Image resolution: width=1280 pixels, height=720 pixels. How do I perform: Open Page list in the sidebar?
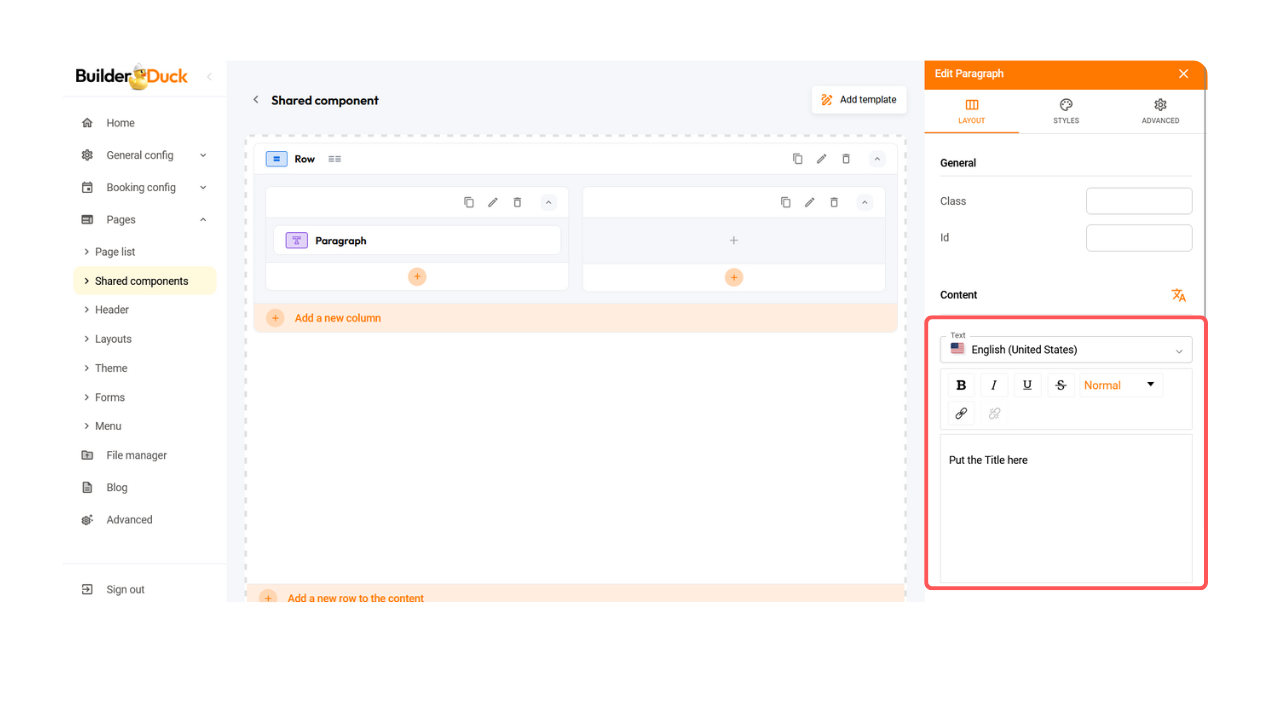pyautogui.click(x=115, y=252)
